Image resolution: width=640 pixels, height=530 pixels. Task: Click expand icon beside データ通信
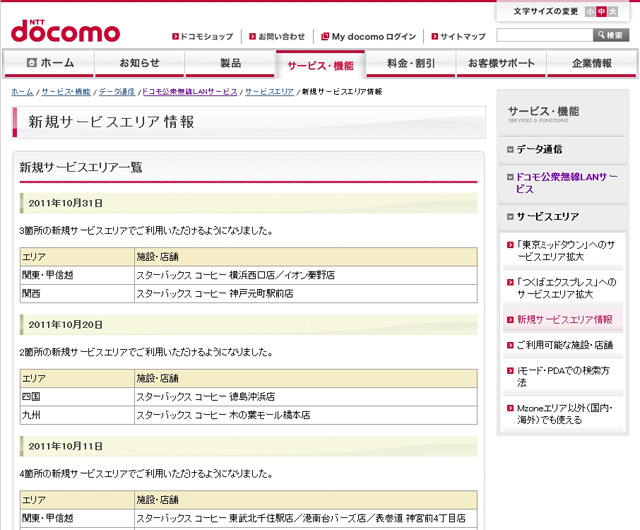pyautogui.click(x=510, y=149)
